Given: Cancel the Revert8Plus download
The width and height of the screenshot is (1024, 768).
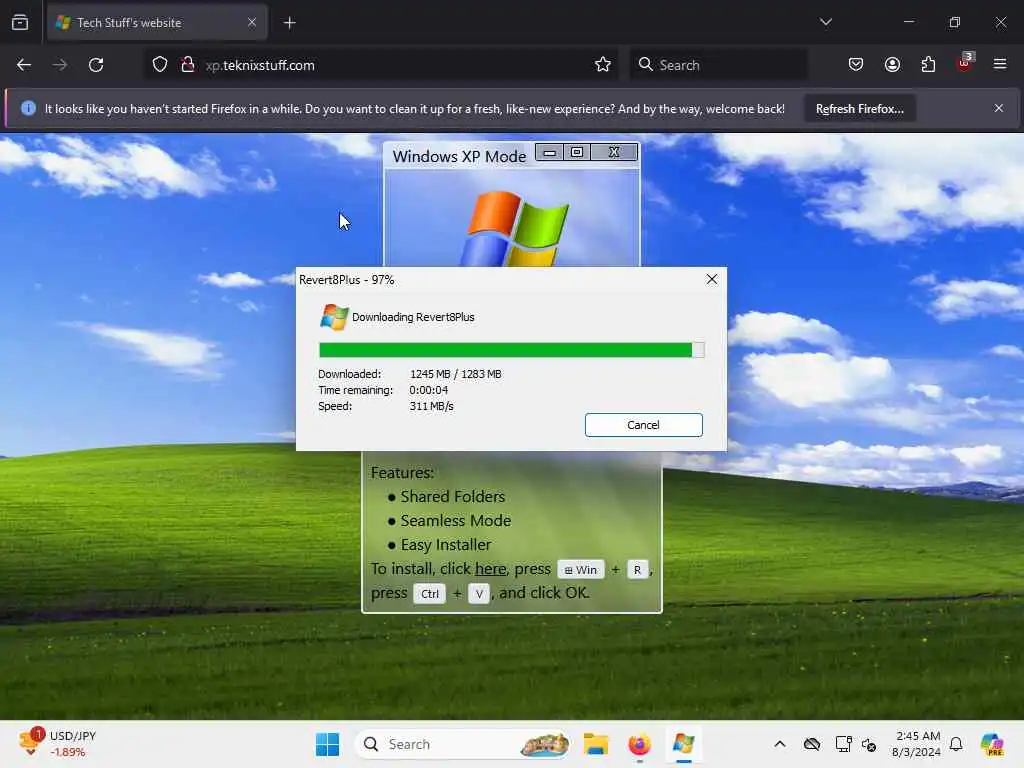Looking at the screenshot, I should [x=643, y=425].
